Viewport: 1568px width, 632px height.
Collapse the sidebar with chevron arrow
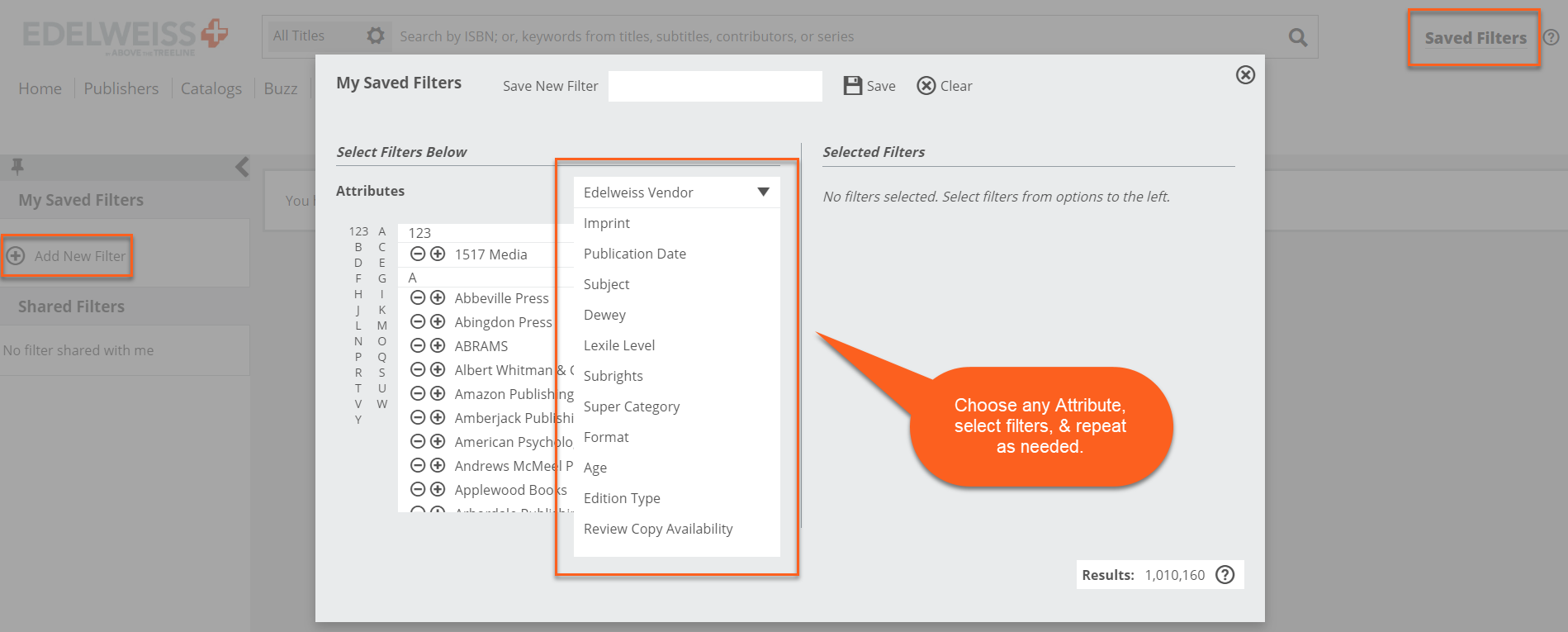pyautogui.click(x=242, y=167)
